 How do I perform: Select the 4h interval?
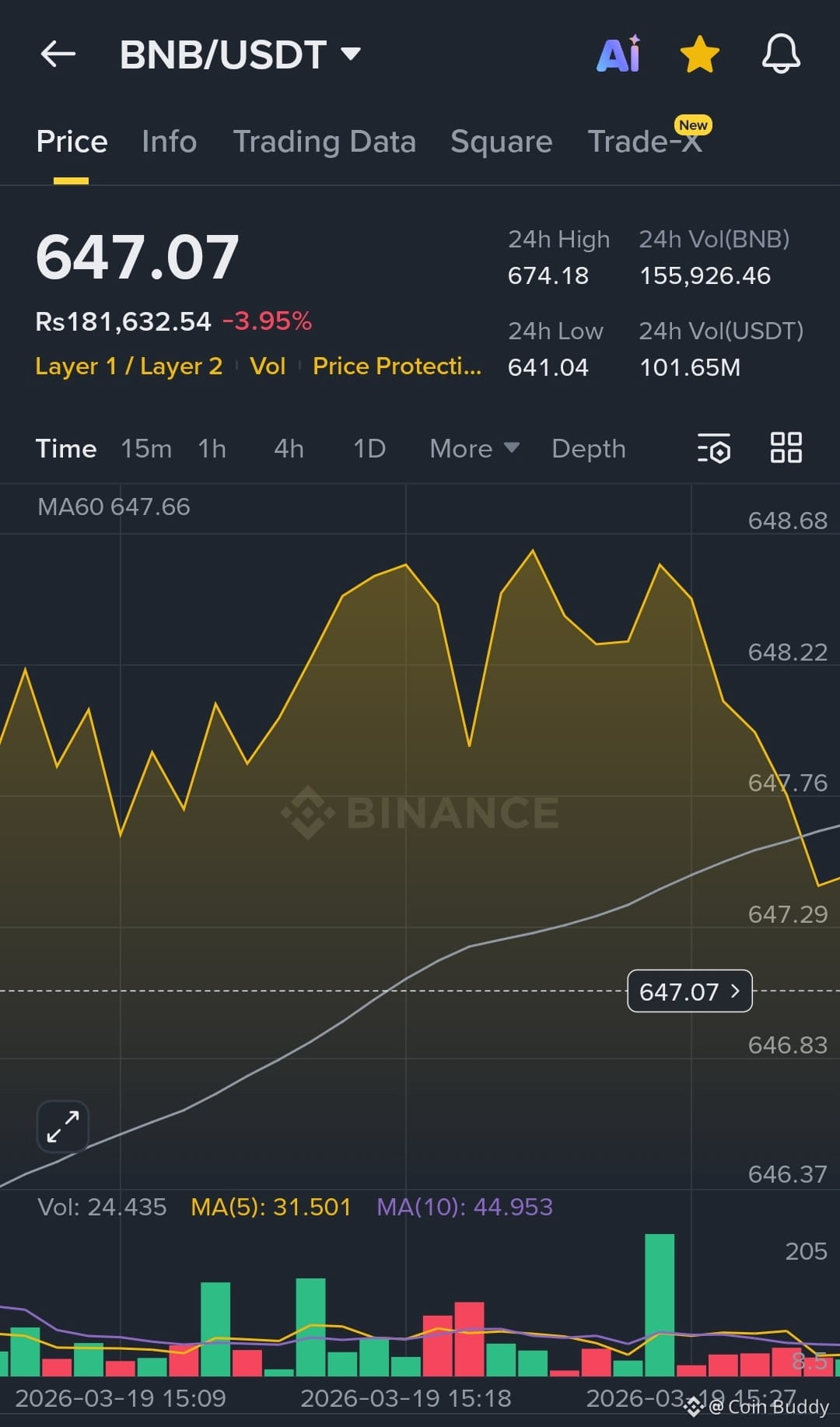coord(289,449)
